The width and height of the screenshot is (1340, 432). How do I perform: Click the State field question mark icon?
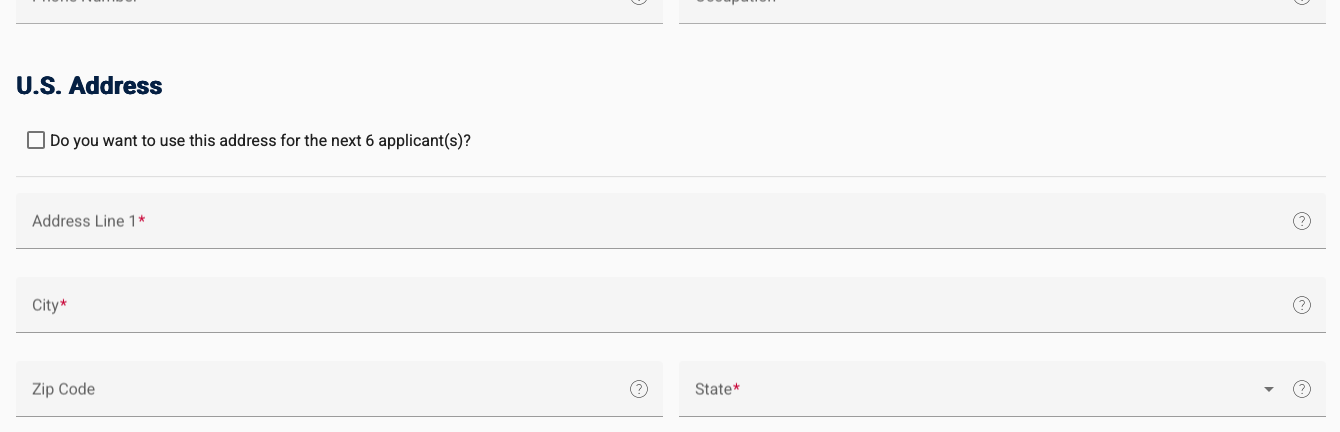click(1301, 389)
